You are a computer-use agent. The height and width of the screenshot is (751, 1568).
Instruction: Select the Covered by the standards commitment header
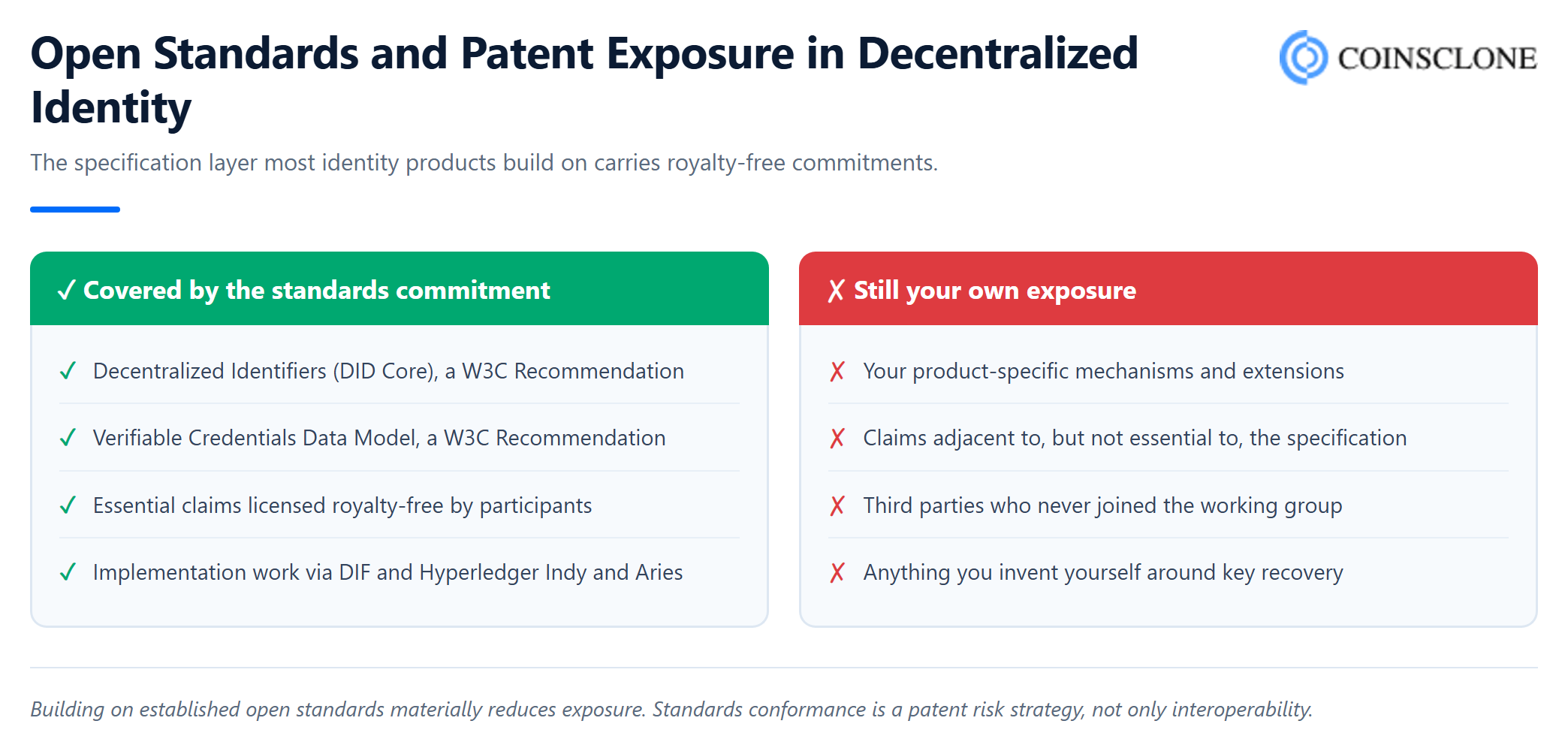400,288
